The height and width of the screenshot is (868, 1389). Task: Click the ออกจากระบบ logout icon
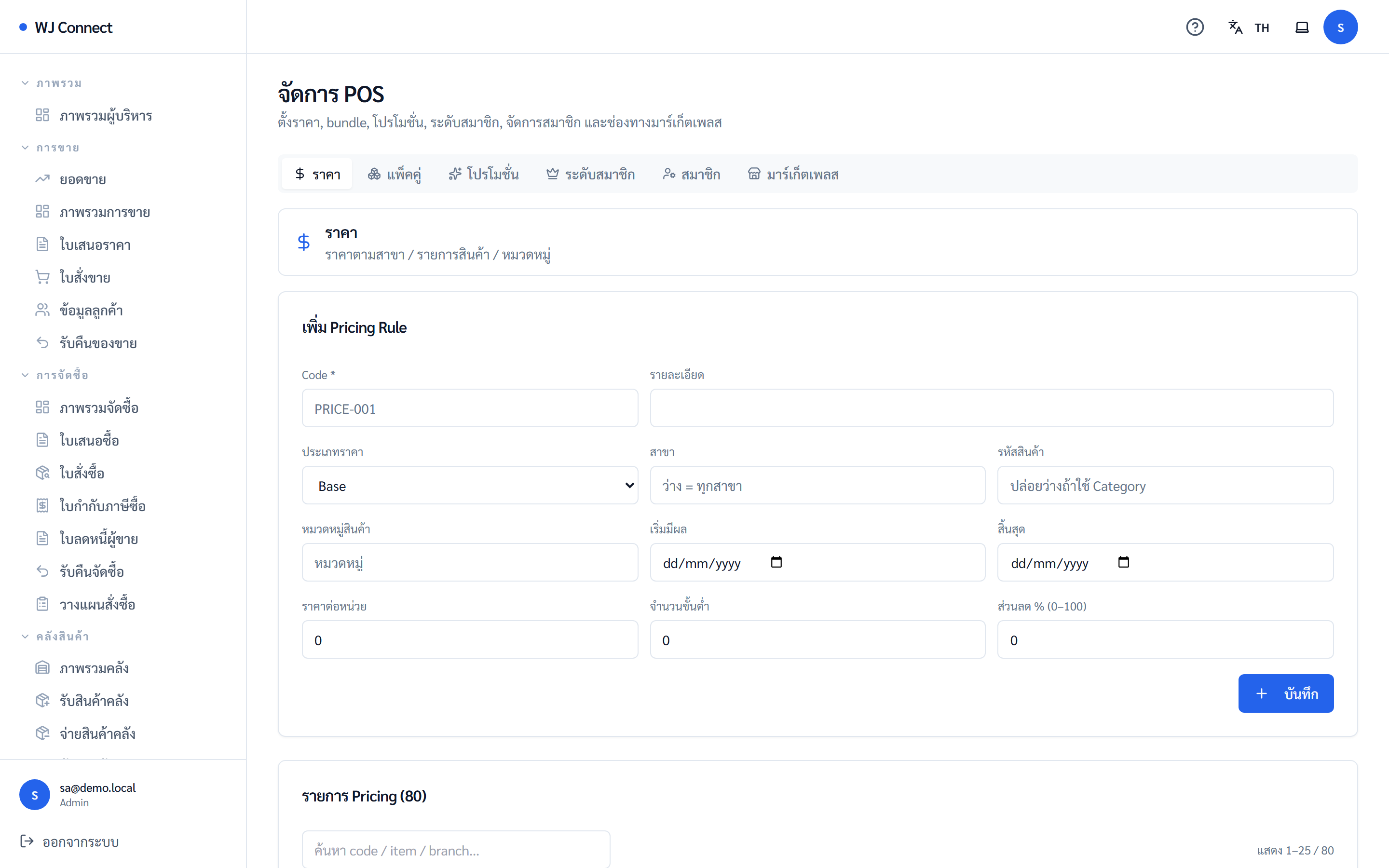pos(27,841)
